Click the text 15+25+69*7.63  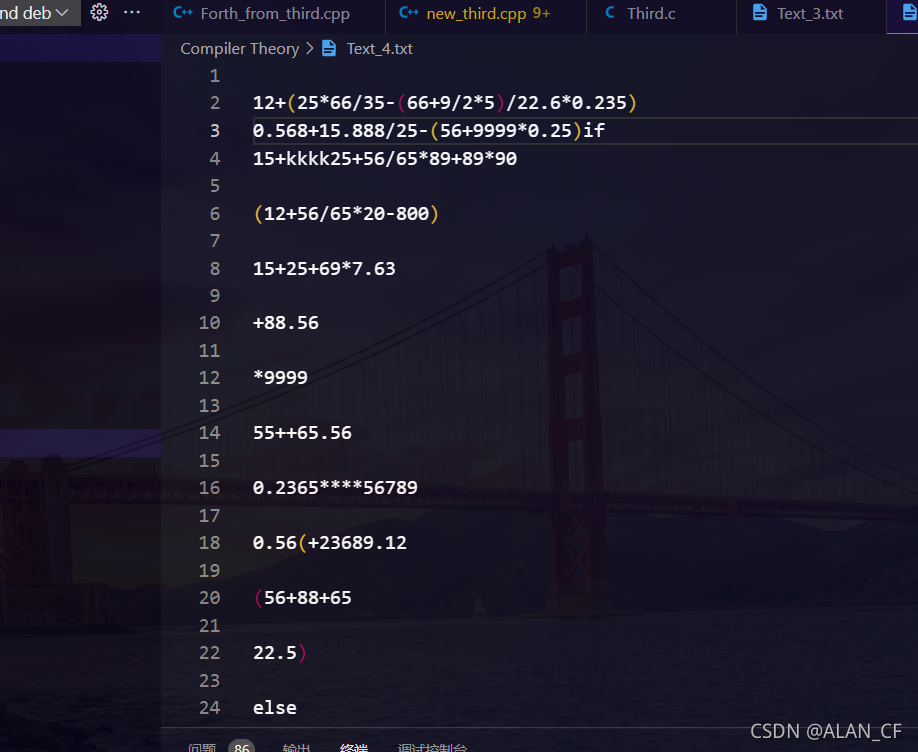324,269
